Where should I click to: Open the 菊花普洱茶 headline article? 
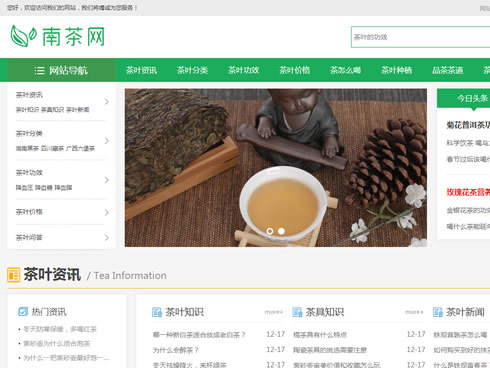[x=468, y=125]
